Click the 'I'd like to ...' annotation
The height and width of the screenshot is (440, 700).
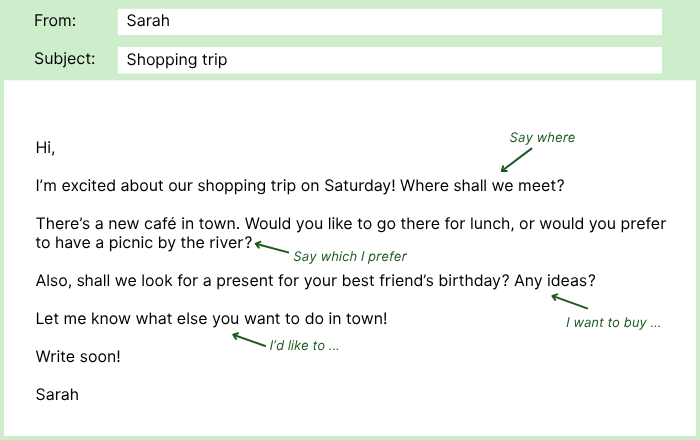tap(304, 346)
